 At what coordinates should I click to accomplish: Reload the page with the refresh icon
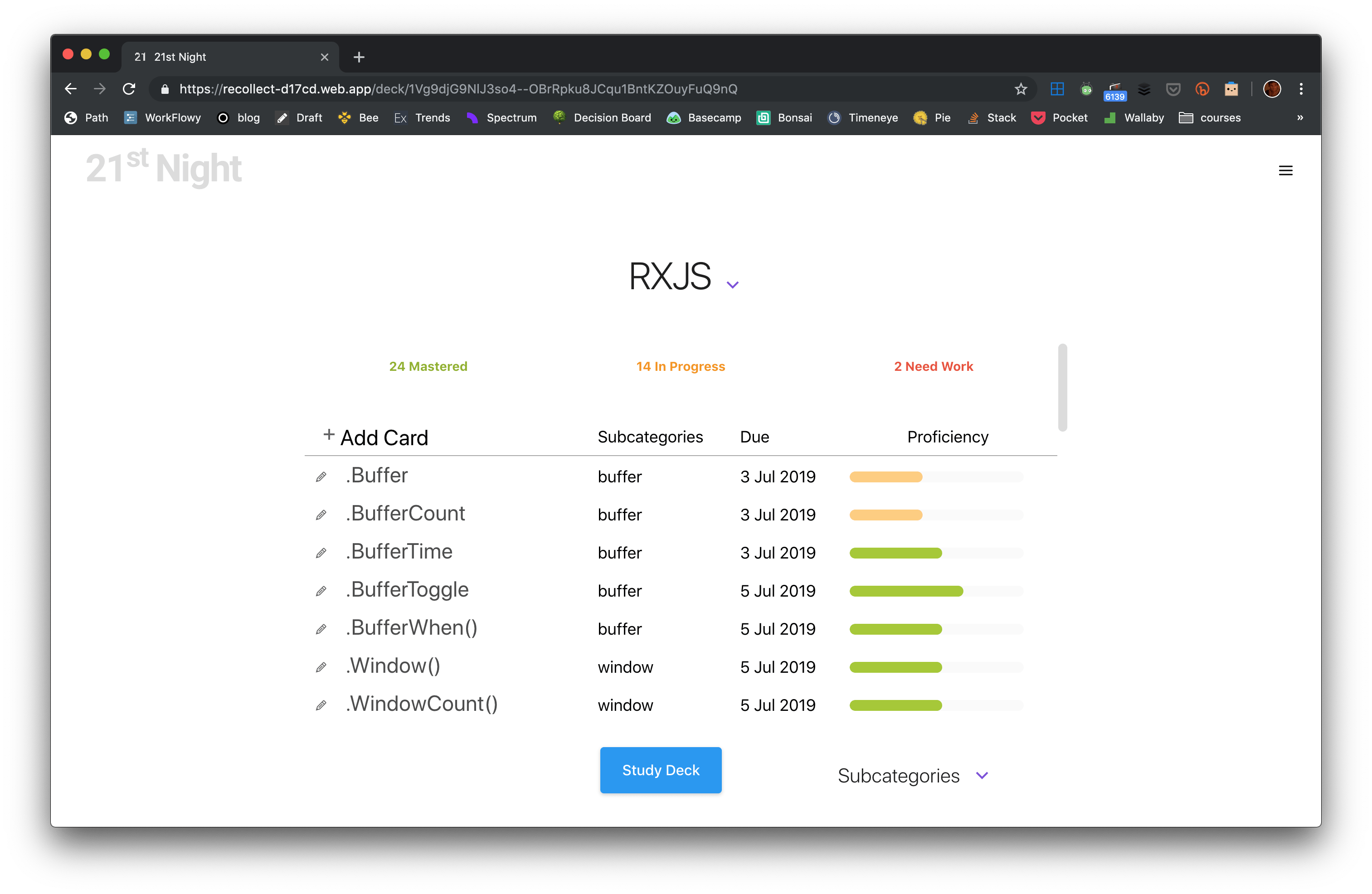129,89
